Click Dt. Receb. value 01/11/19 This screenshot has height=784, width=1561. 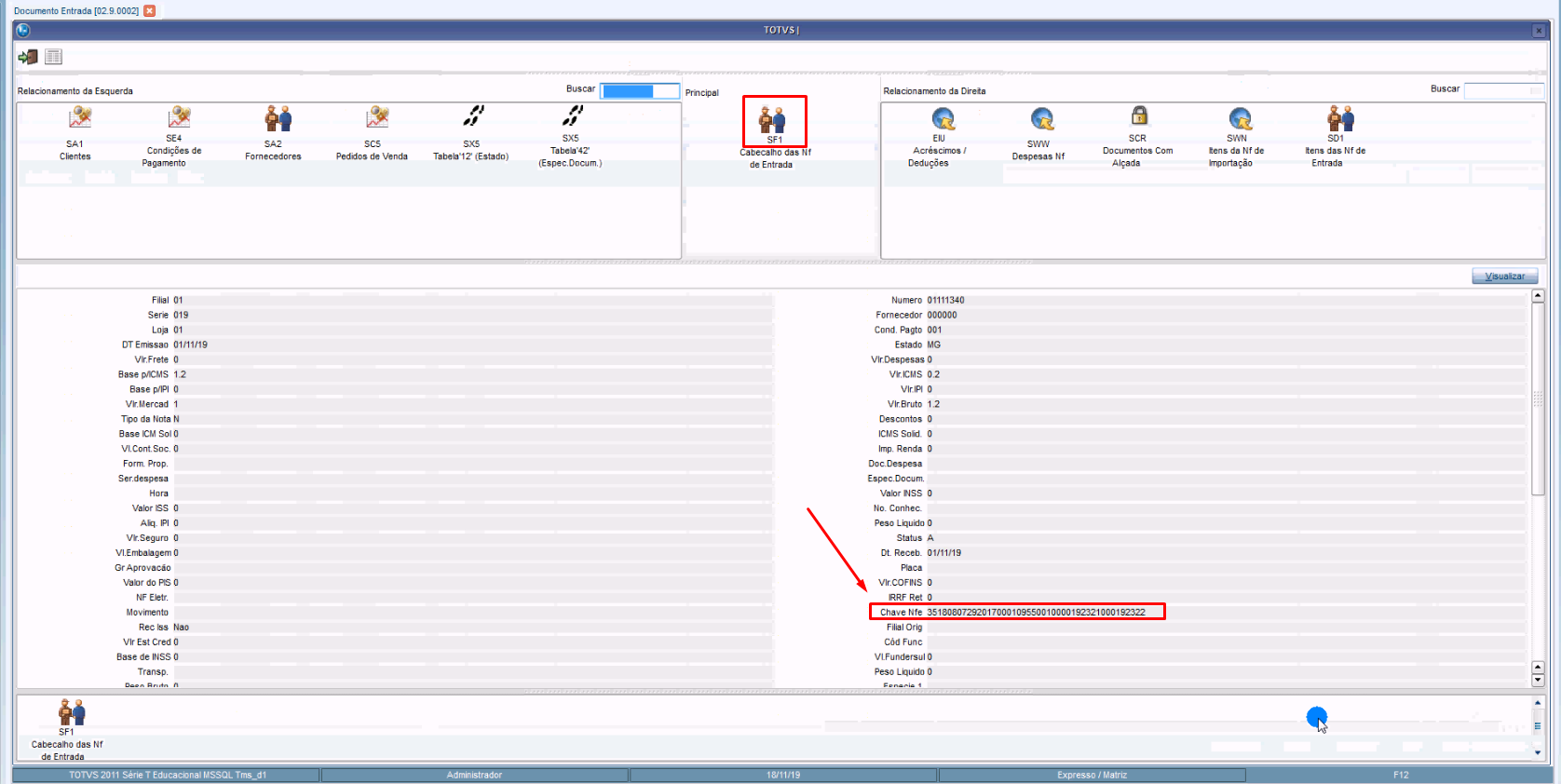point(943,552)
